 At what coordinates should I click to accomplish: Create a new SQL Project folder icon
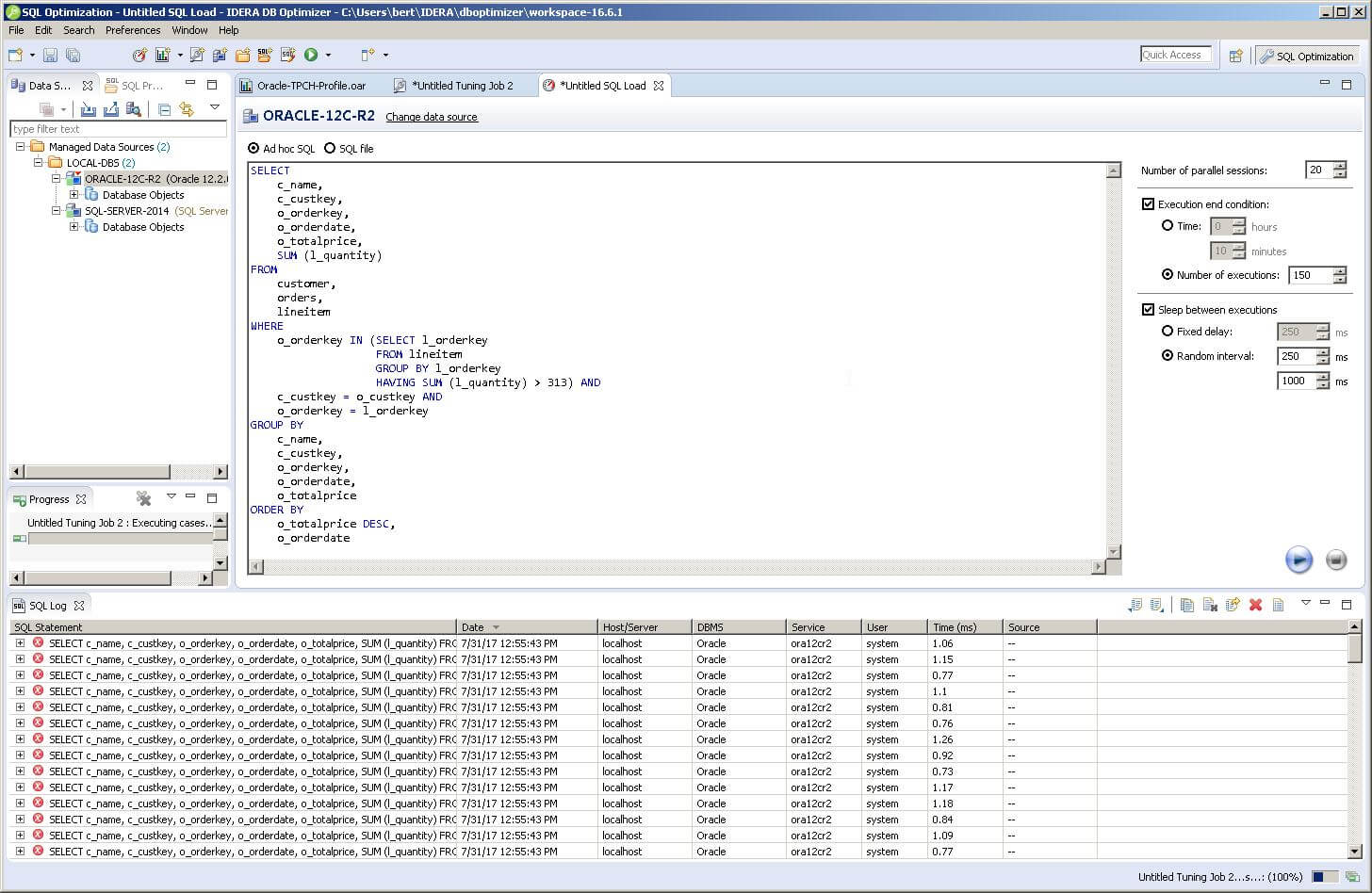pos(242,55)
